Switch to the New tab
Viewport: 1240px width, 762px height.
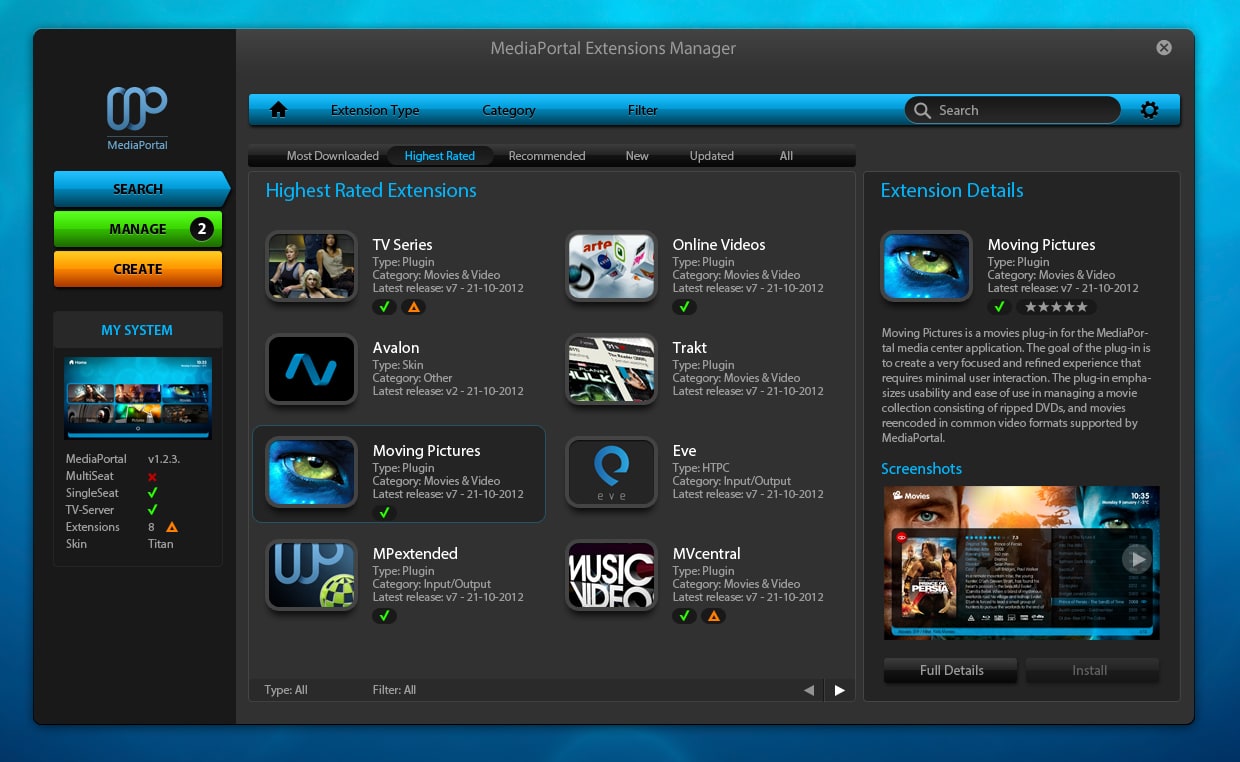point(637,156)
